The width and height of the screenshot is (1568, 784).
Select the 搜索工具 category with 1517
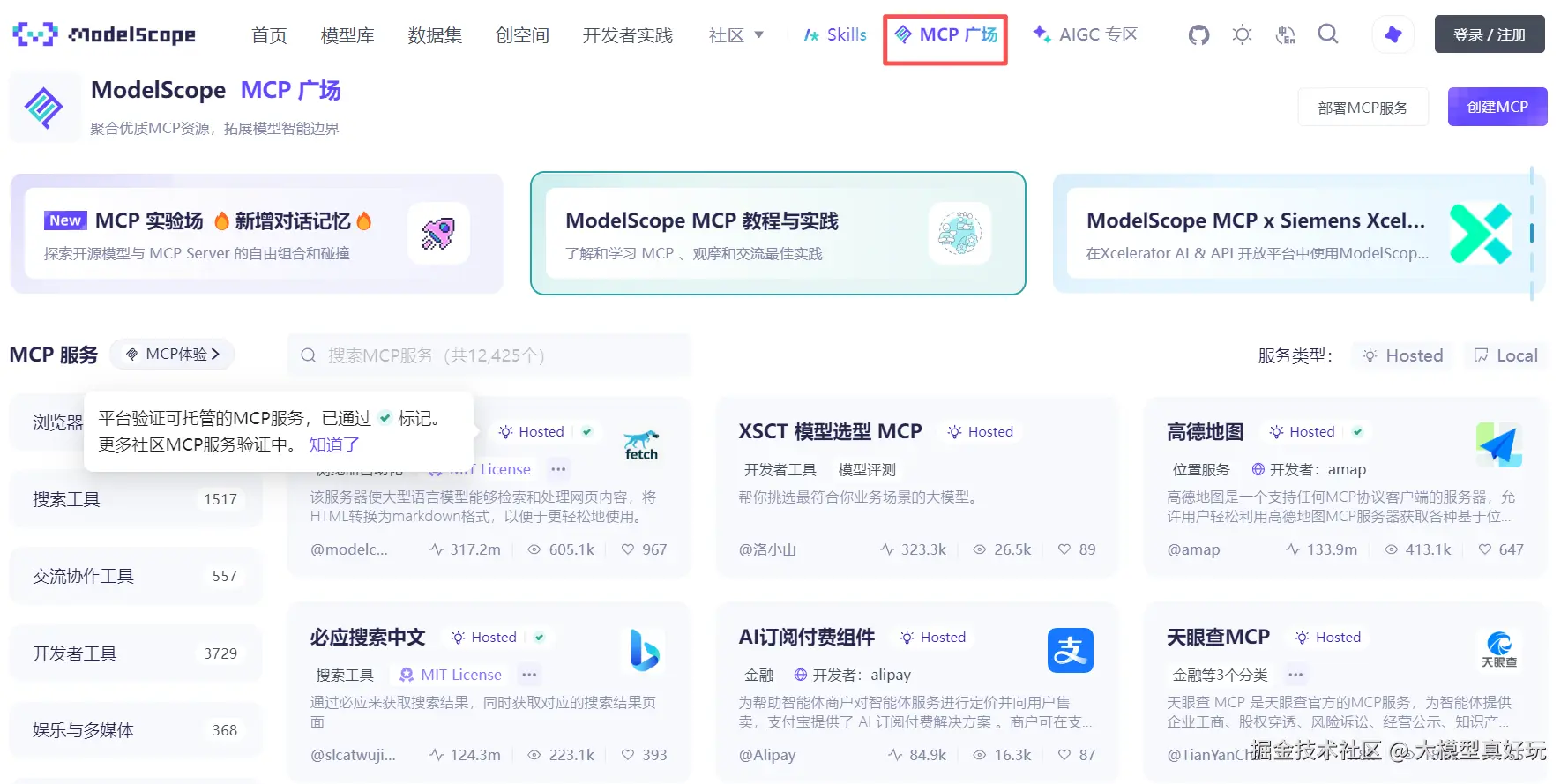[136, 499]
